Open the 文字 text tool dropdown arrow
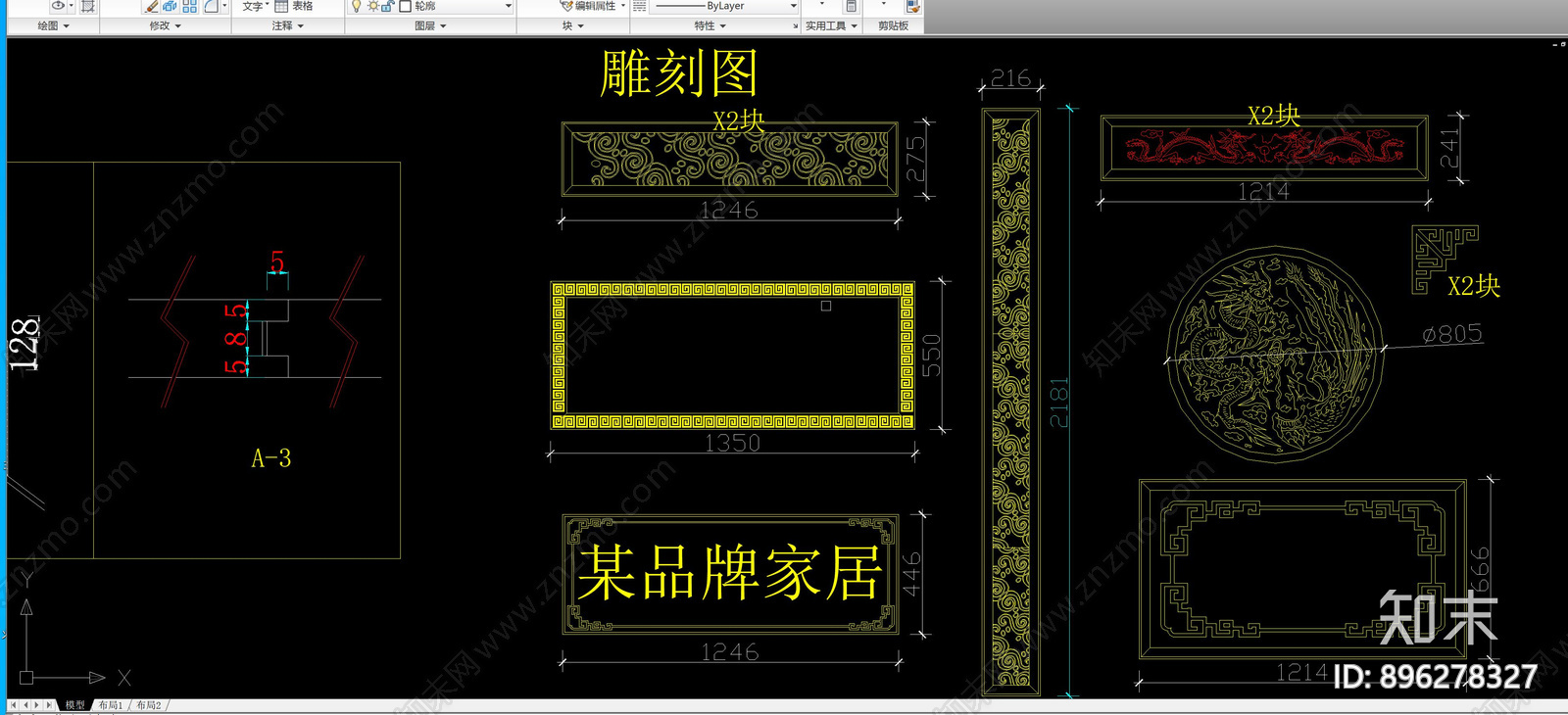 (x=268, y=6)
